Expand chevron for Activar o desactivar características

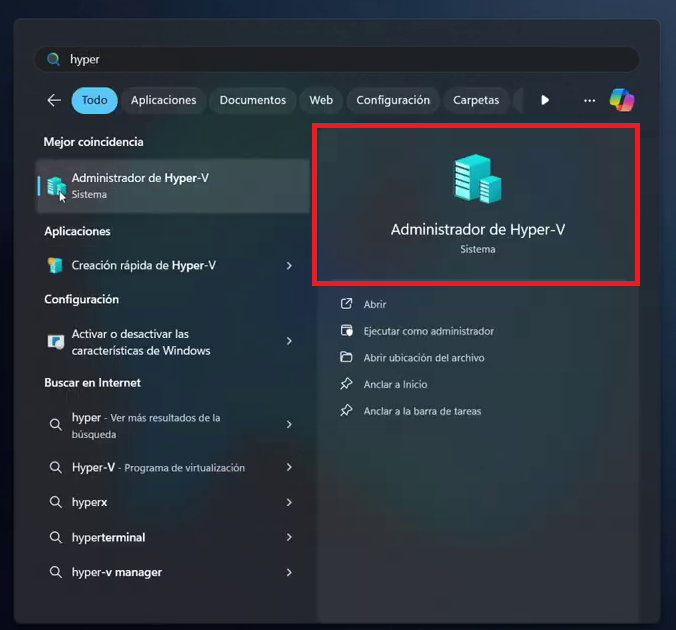tap(289, 341)
